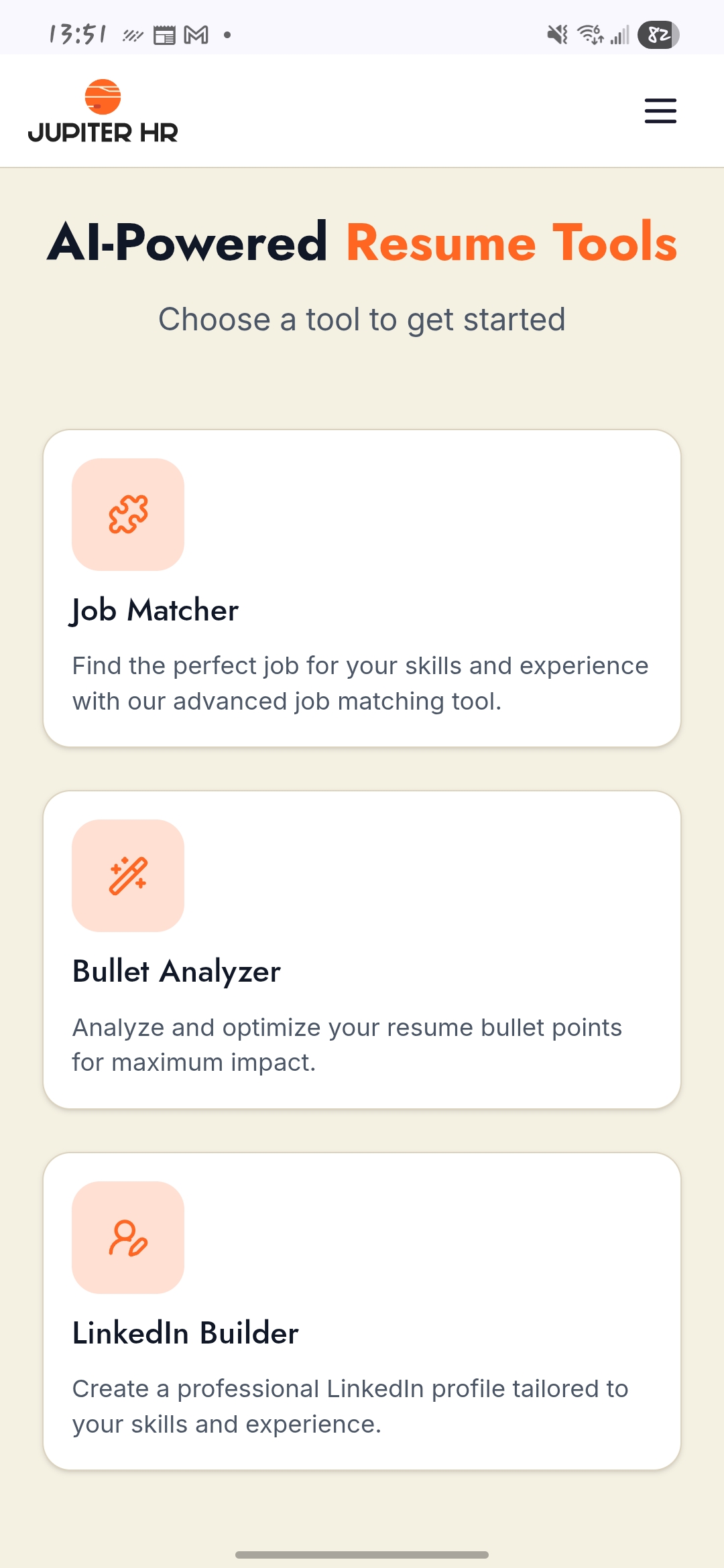Tap the Jupiter HR planet logo
The height and width of the screenshot is (1568, 724).
tap(103, 97)
